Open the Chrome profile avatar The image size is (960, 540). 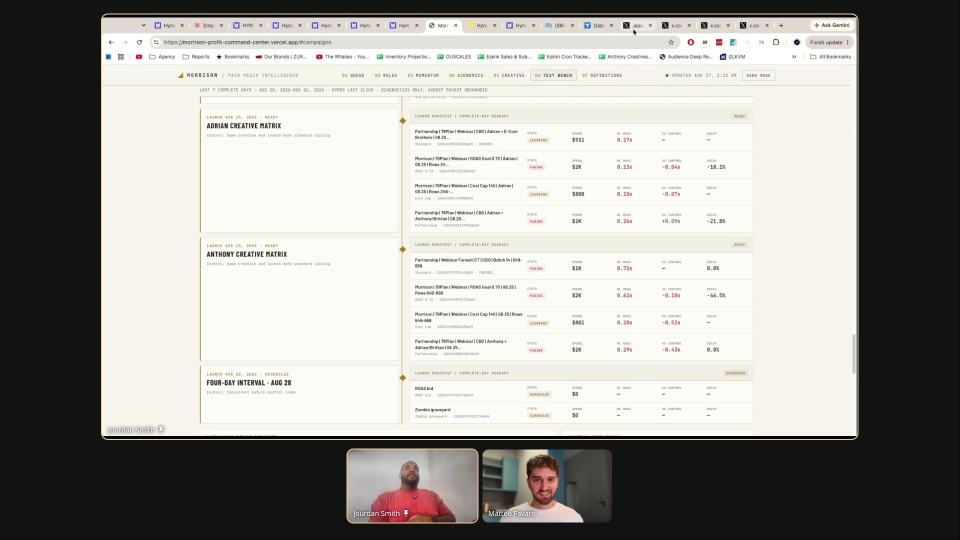pyautogui.click(x=797, y=42)
